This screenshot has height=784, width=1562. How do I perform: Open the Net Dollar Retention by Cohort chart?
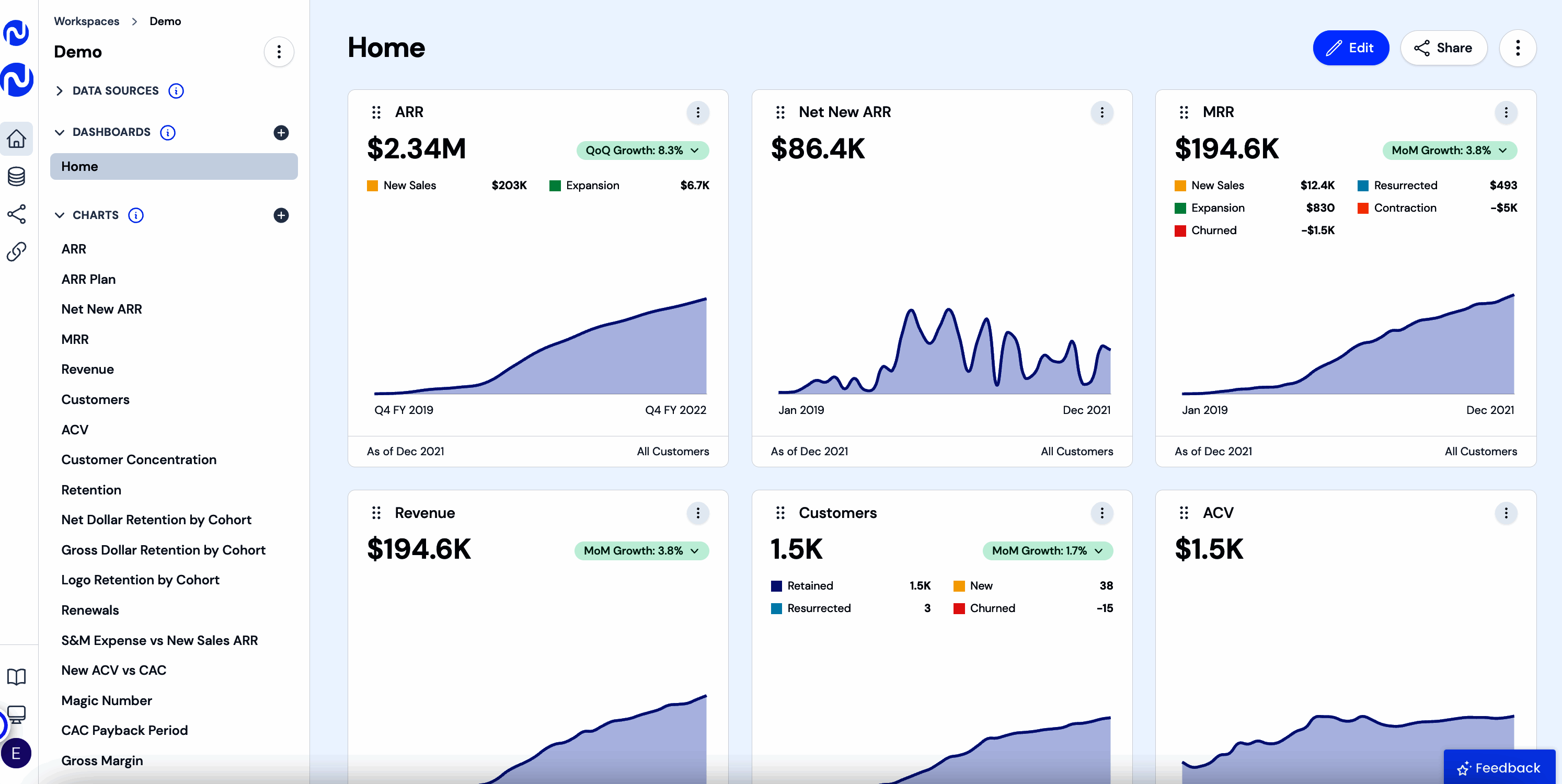click(x=156, y=520)
